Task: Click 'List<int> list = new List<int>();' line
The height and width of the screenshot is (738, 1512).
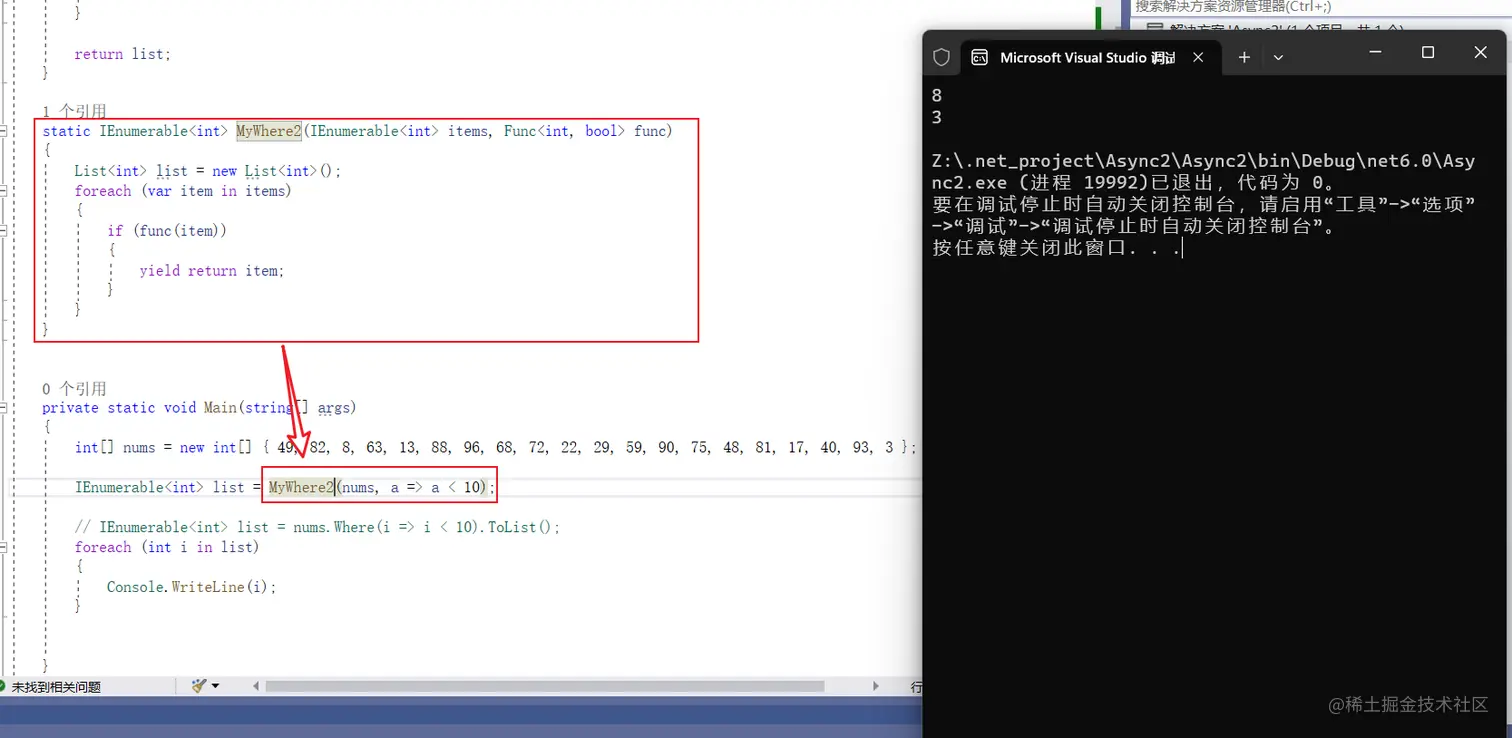Action: pos(208,171)
